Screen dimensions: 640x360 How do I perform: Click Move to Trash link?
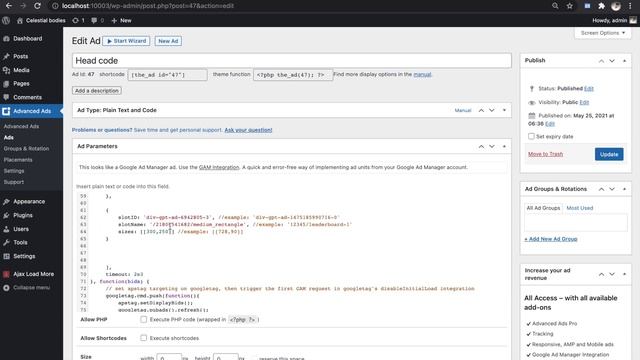pyautogui.click(x=545, y=154)
